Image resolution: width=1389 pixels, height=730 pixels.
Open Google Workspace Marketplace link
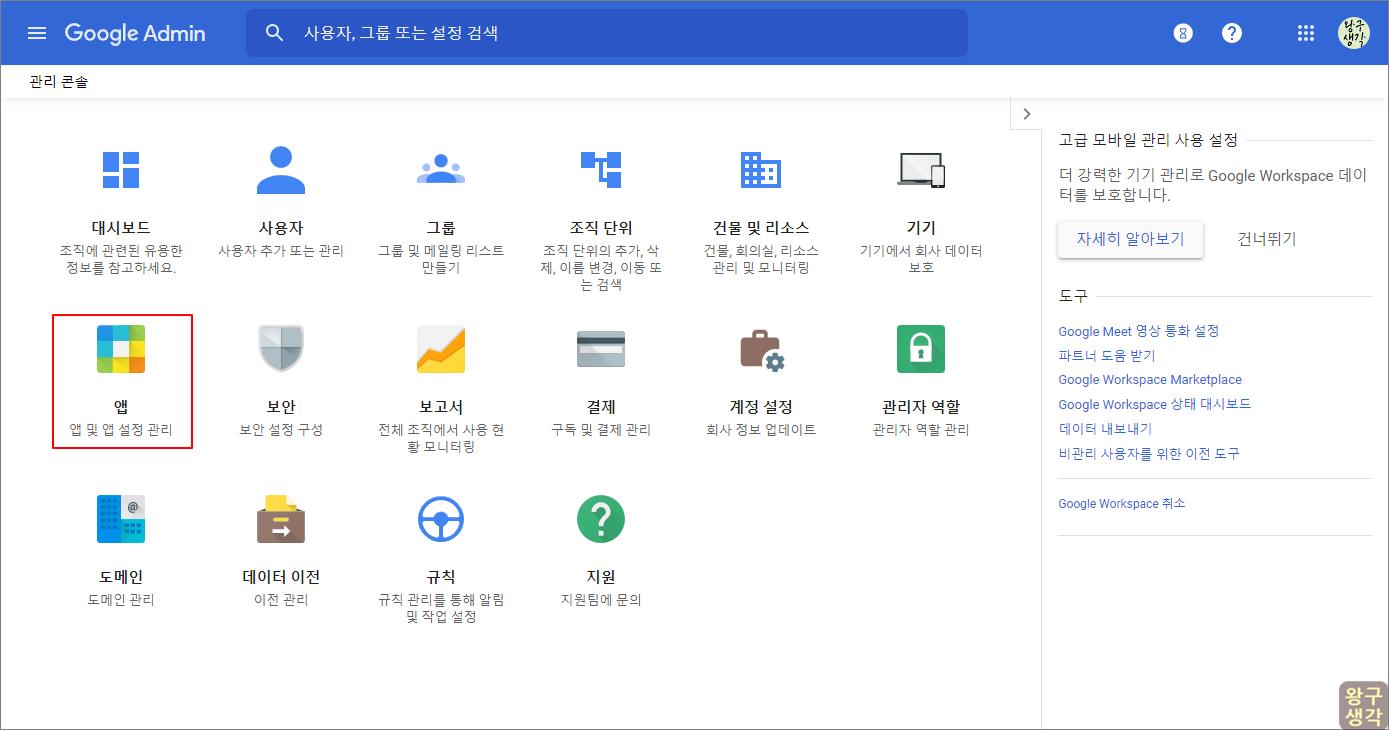point(1150,380)
